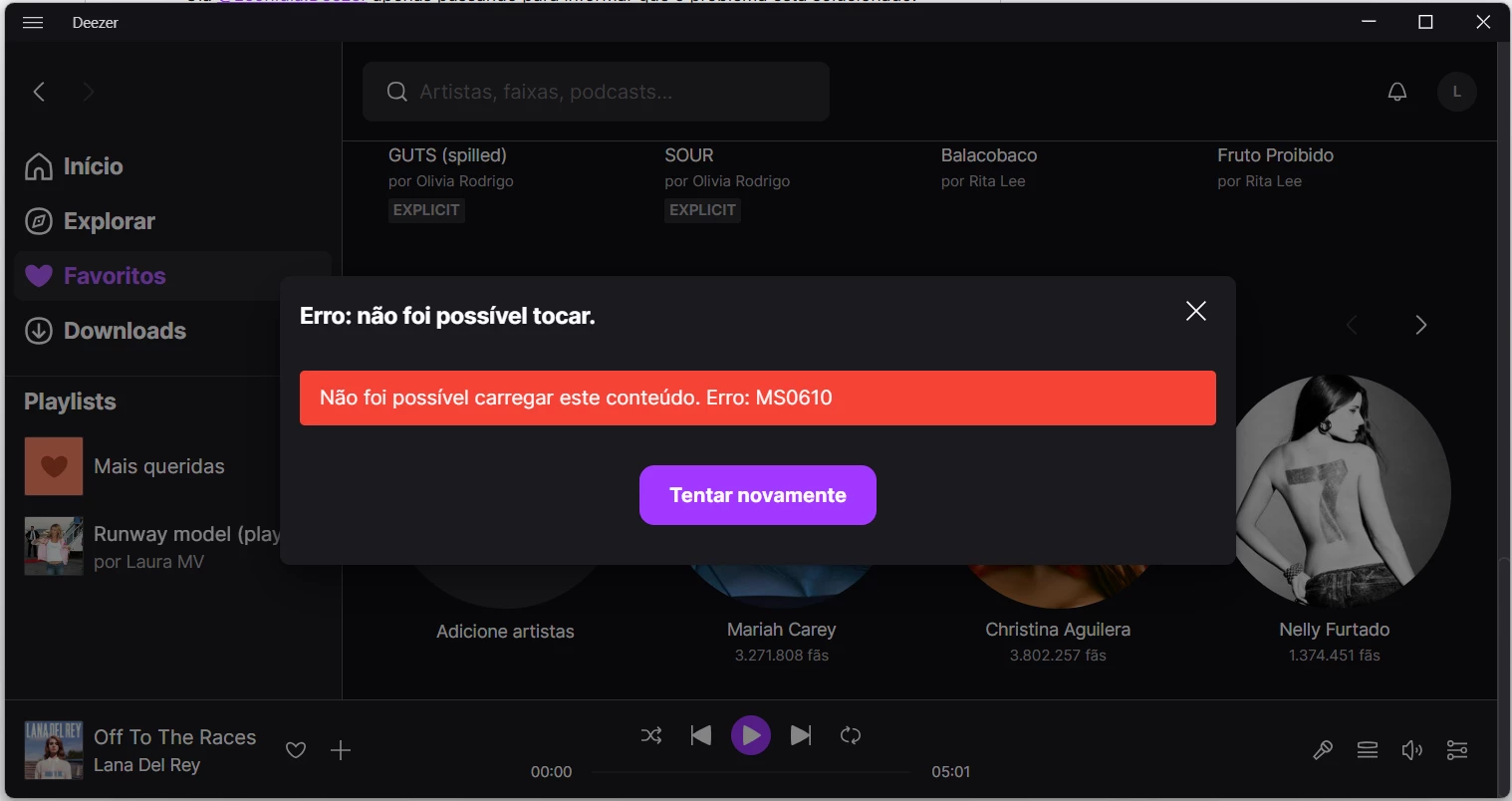Click the Runway model playlist cover
Viewport: 1512px width, 801px height.
pyautogui.click(x=54, y=546)
